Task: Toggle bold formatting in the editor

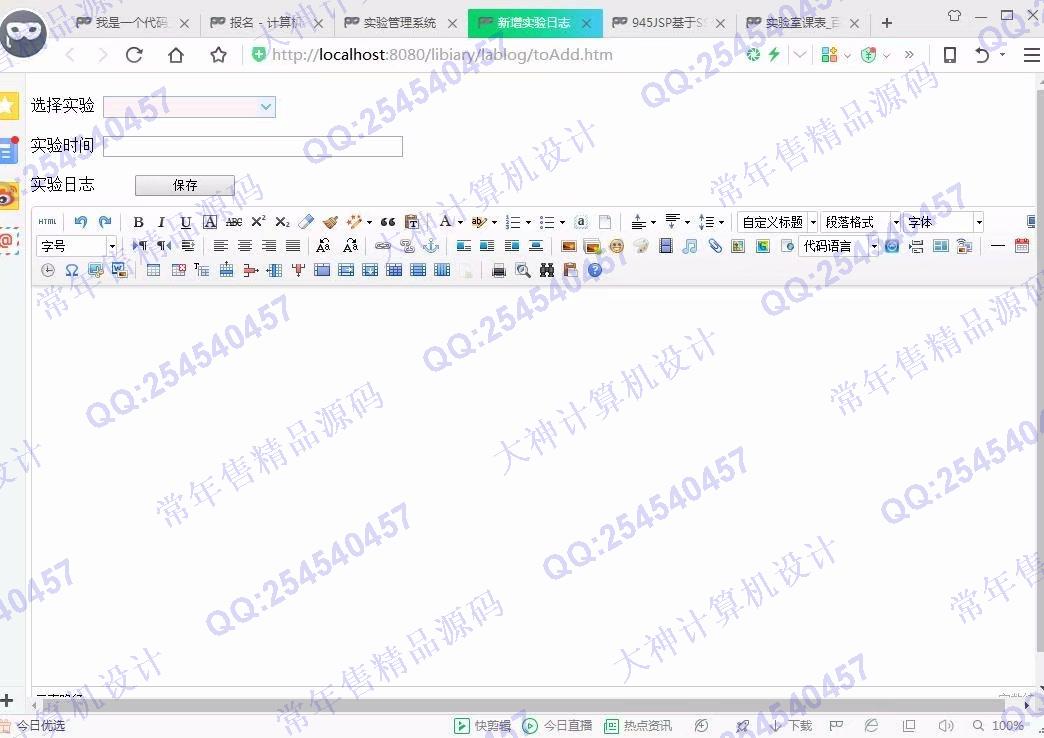Action: pyautogui.click(x=138, y=222)
